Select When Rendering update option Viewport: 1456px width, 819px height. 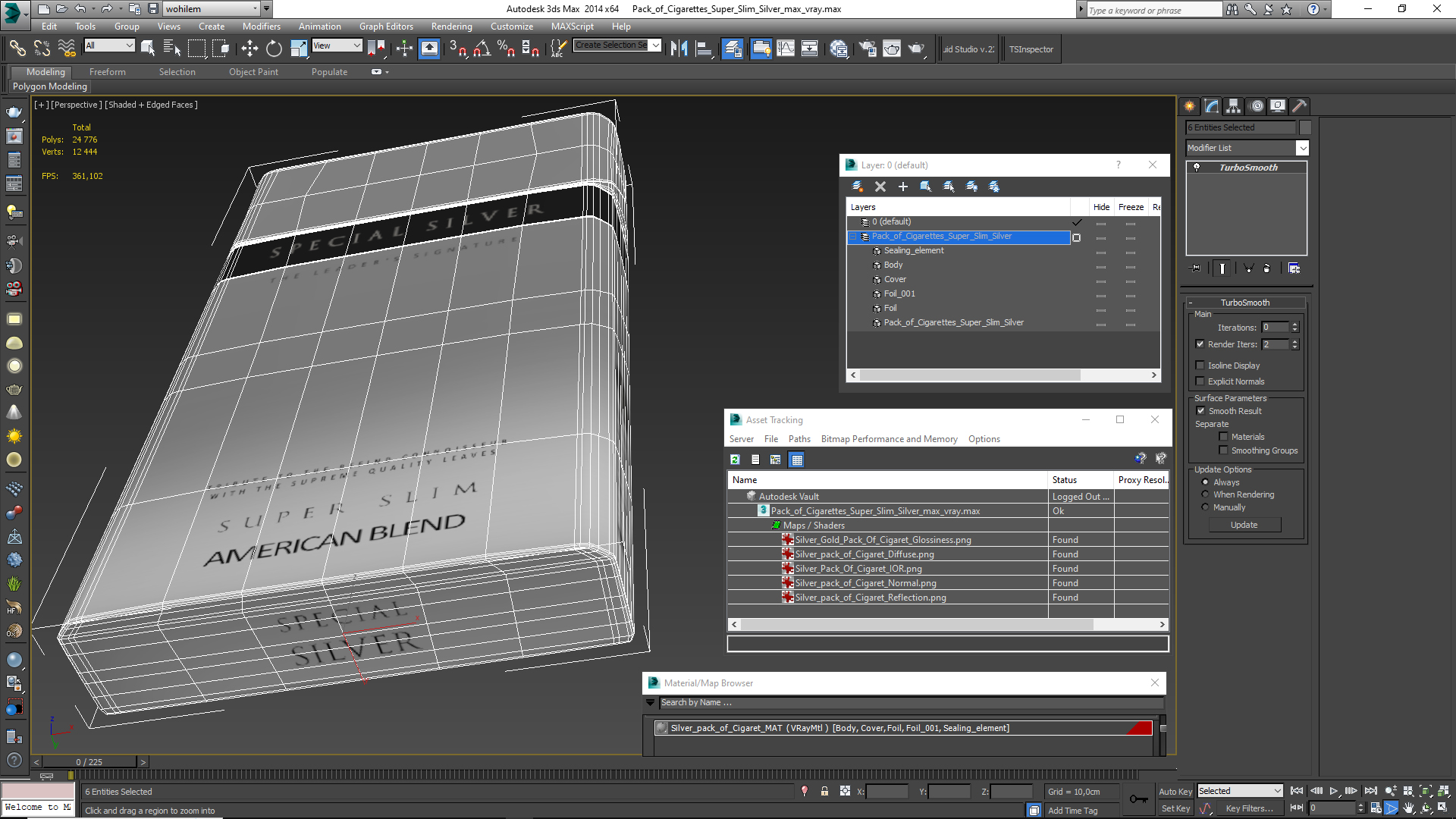point(1206,494)
